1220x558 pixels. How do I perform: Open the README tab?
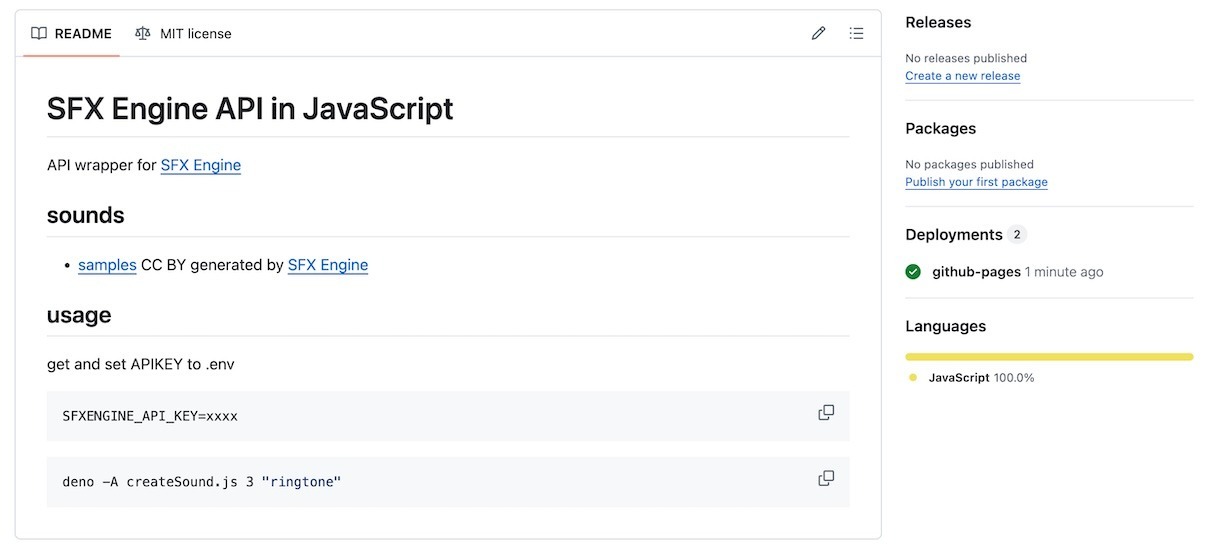coord(71,33)
